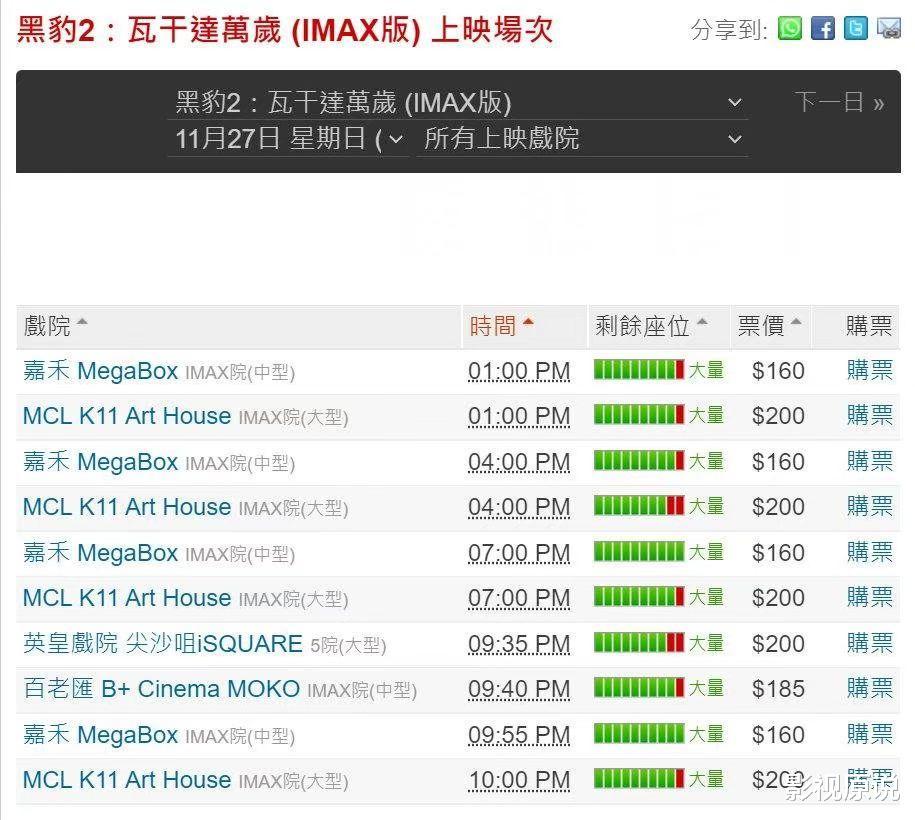Buy tickets for MCL K11 01:00 PM showing
The width and height of the screenshot is (915, 820).
point(869,416)
